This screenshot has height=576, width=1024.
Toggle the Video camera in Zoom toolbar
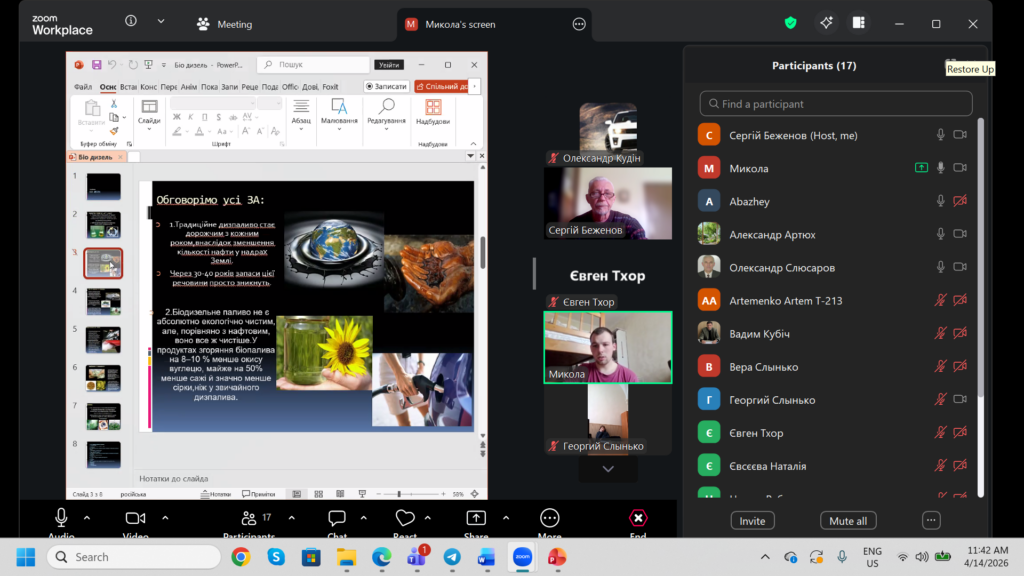coord(135,518)
